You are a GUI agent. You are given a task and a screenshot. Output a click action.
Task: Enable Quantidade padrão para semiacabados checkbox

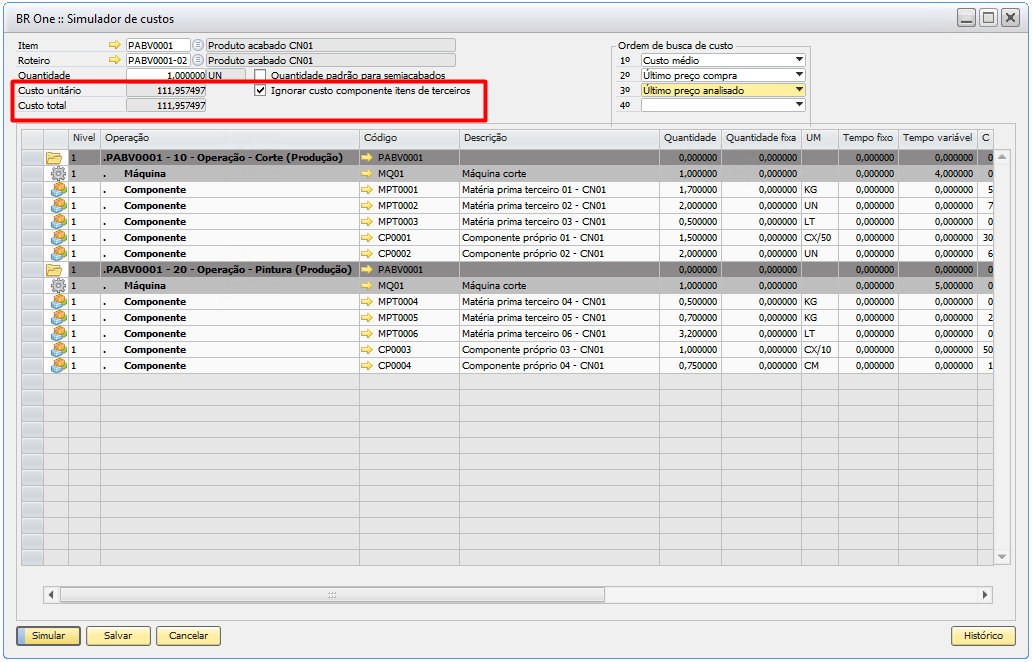[x=260, y=75]
